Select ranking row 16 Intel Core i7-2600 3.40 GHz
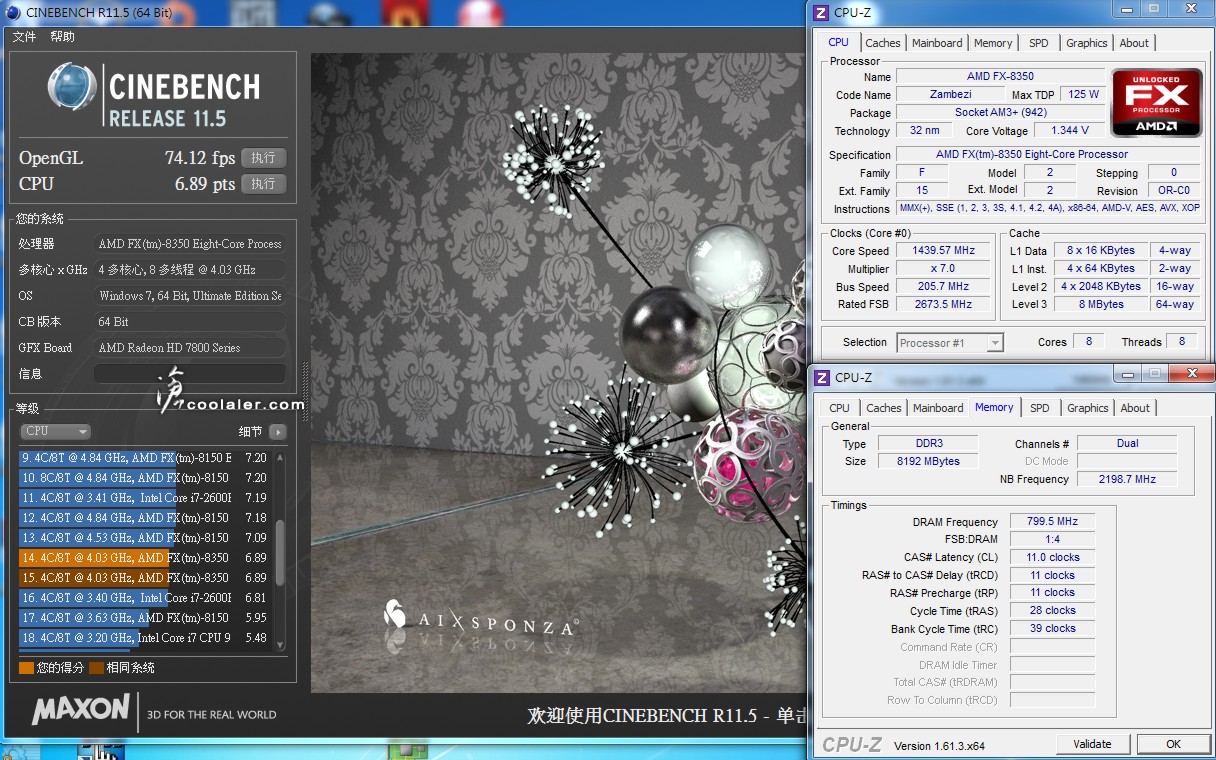 tap(145, 598)
